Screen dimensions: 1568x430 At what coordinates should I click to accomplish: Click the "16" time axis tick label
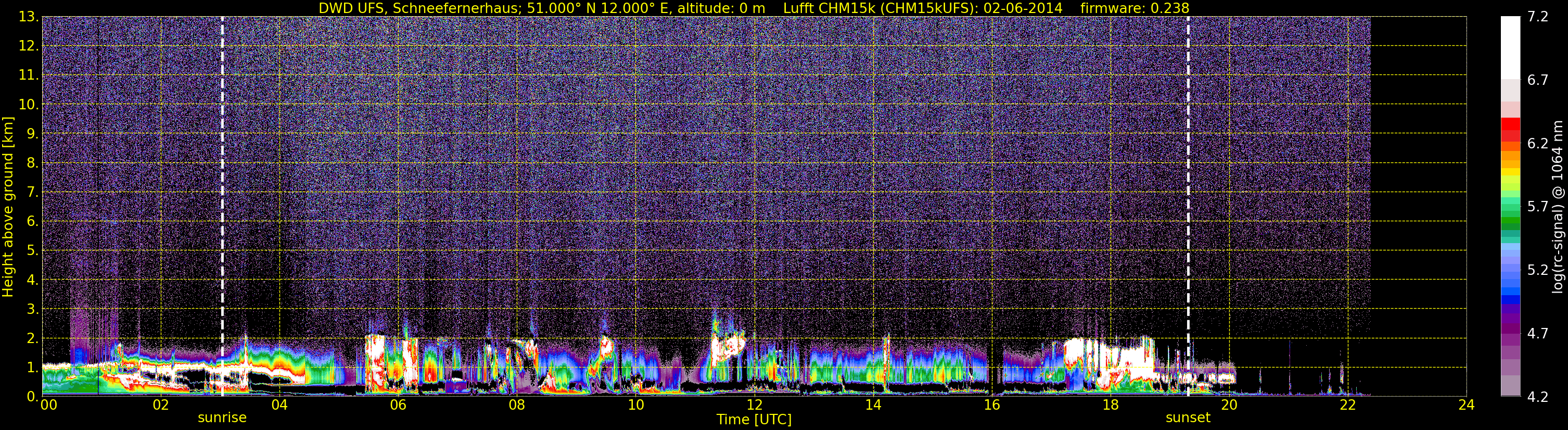(x=991, y=405)
